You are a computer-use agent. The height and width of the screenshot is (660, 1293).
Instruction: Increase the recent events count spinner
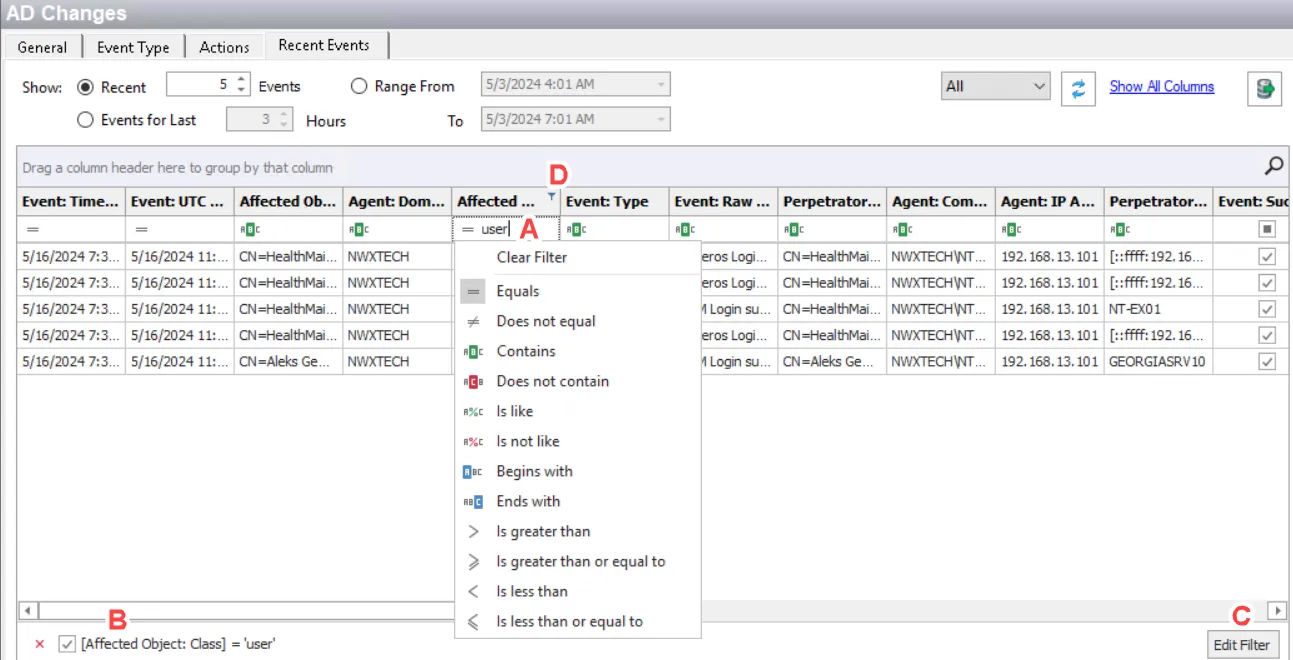pos(240,79)
